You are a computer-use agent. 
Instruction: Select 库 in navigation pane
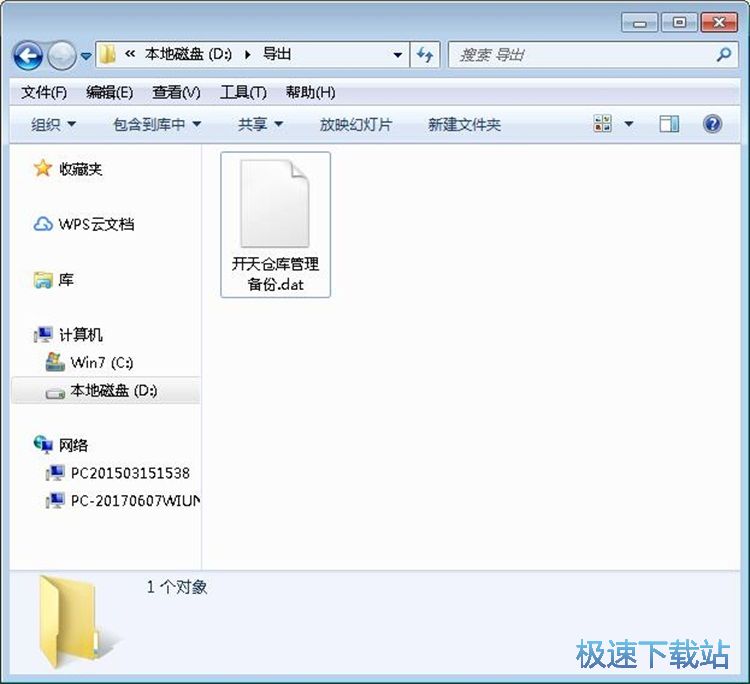click(66, 279)
